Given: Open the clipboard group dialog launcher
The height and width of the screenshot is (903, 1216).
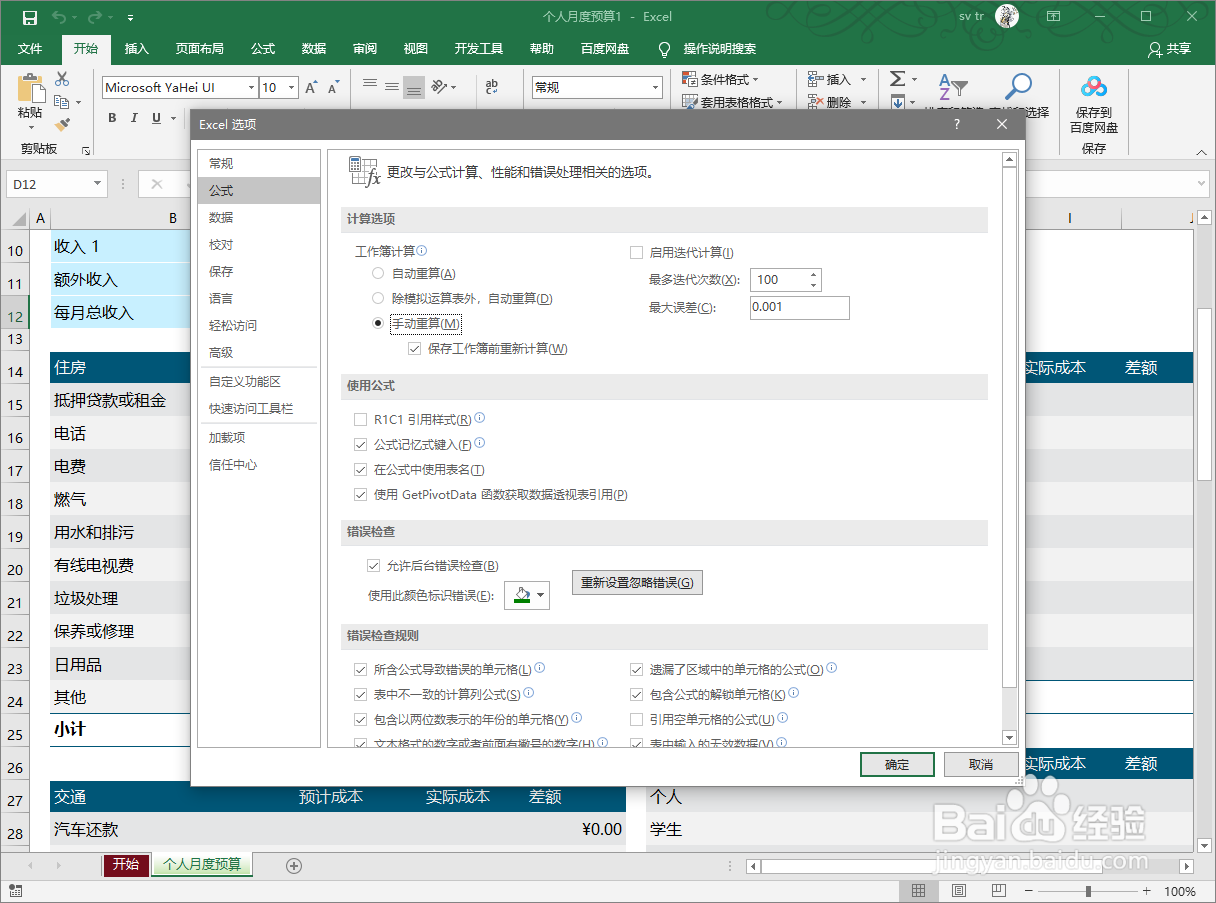Looking at the screenshot, I should coord(86,150).
